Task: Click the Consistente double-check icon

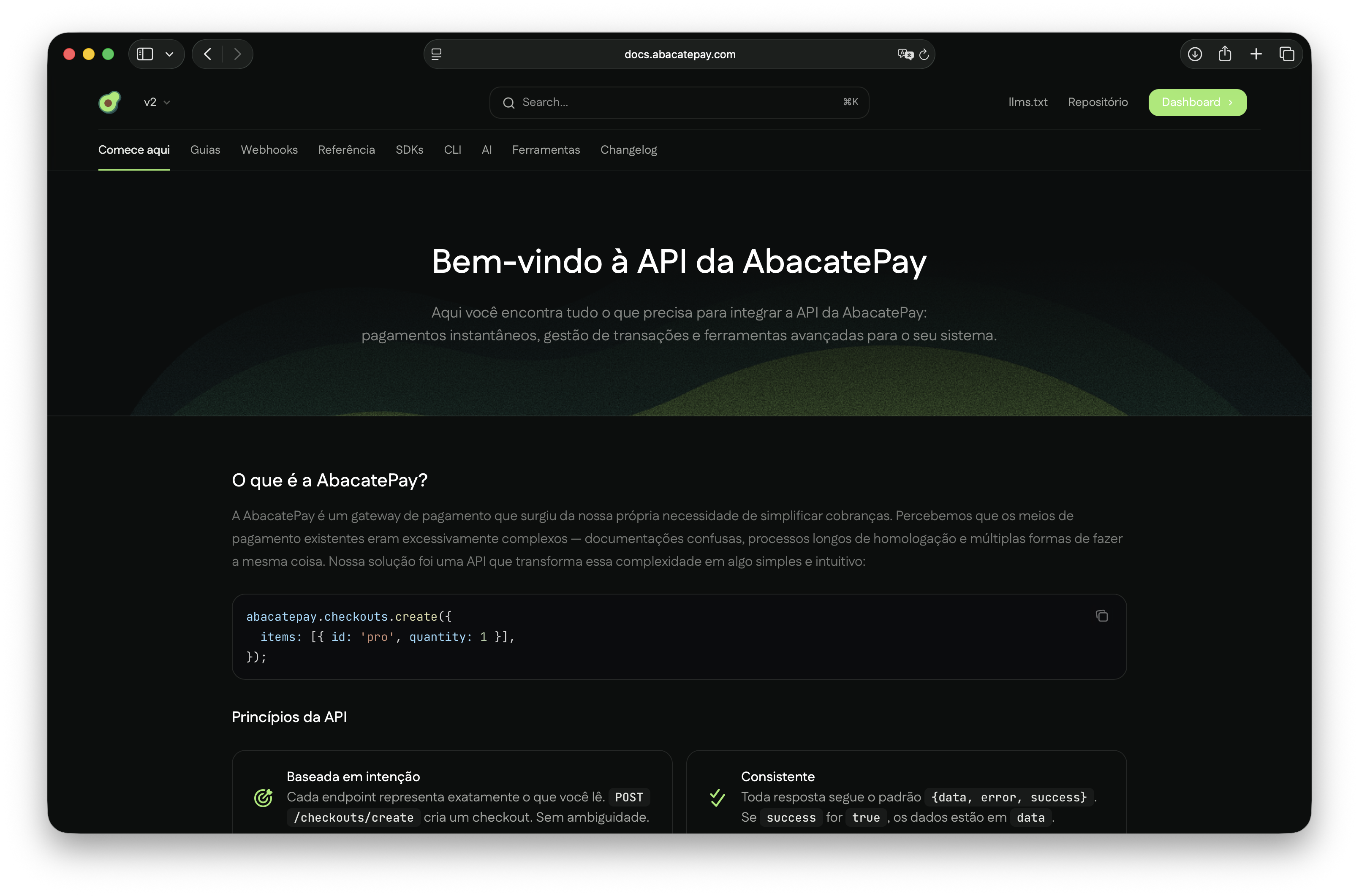Action: click(x=717, y=797)
